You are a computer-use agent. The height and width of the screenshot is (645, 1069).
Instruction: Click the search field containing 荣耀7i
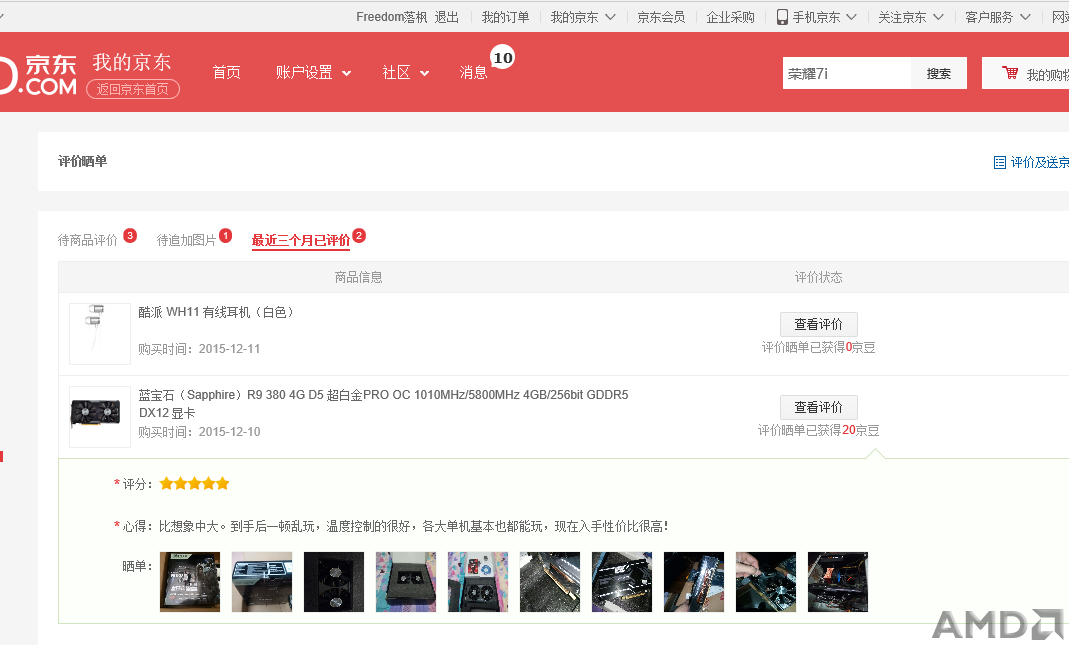847,73
